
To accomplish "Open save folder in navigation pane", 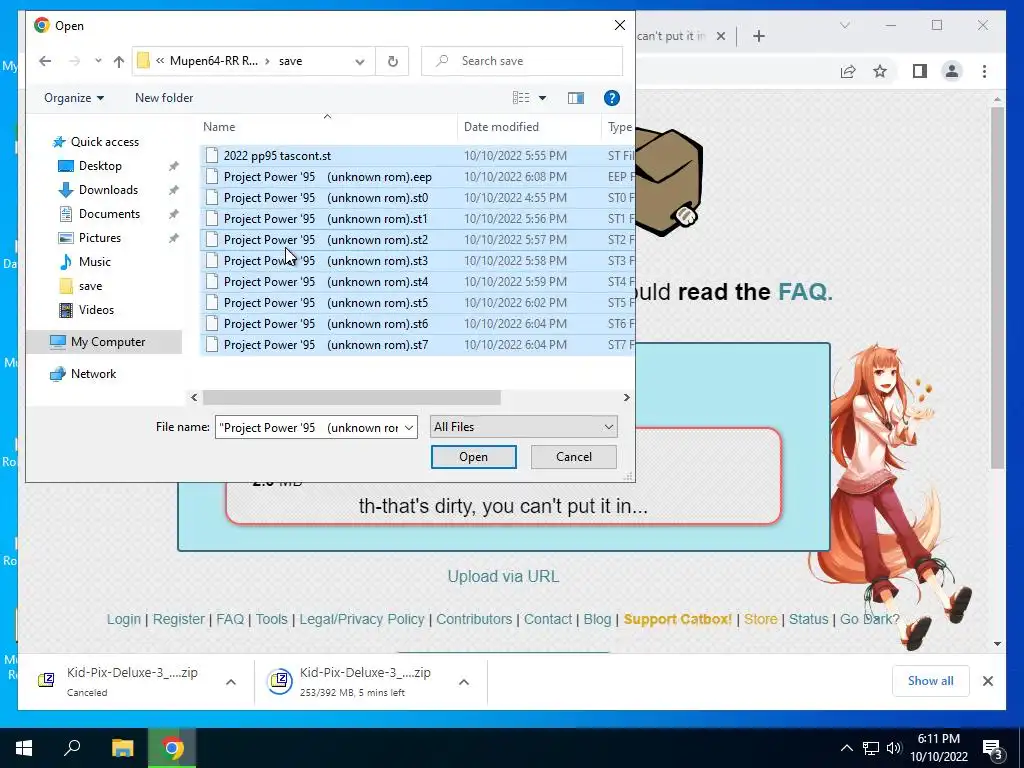I will tap(90, 286).
